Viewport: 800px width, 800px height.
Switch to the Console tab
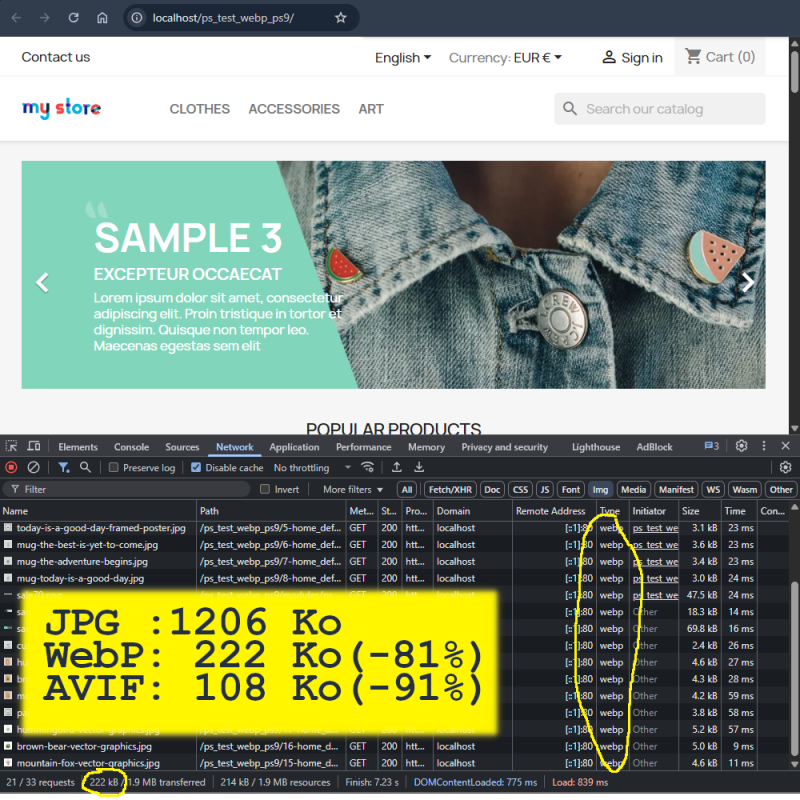(x=131, y=447)
